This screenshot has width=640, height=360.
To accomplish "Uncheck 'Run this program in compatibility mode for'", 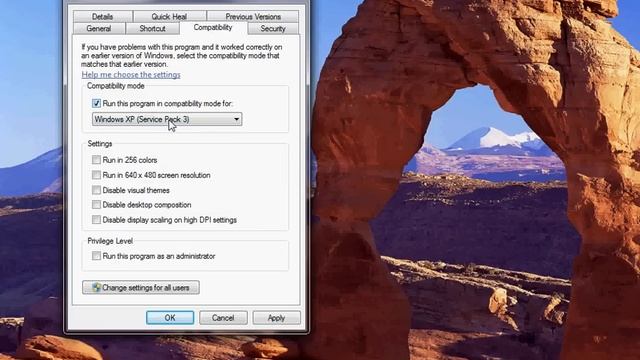I will (96, 103).
